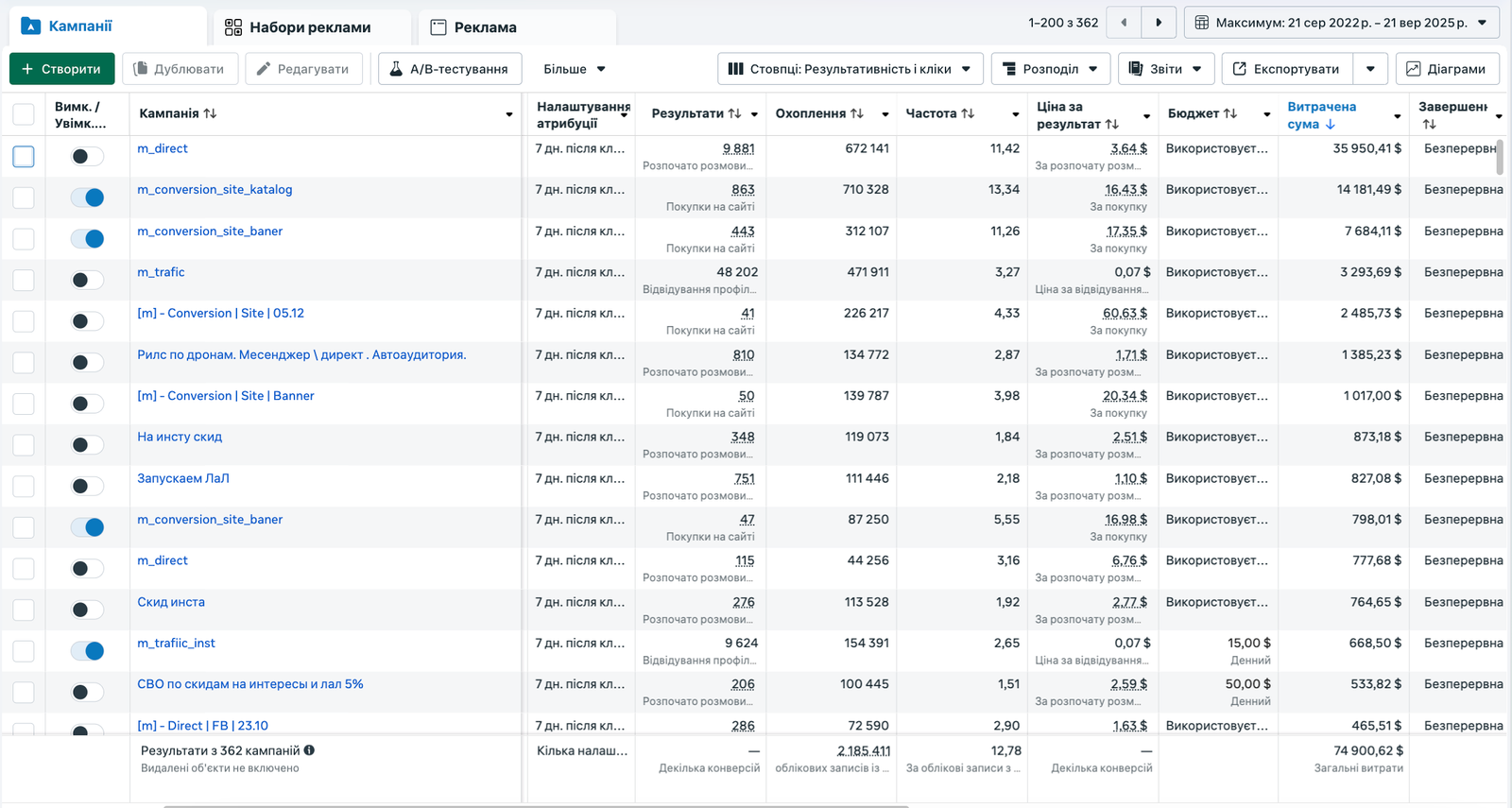This screenshot has width=1512, height=808.
Task: Click the sort icon on Результати column
Action: click(734, 113)
